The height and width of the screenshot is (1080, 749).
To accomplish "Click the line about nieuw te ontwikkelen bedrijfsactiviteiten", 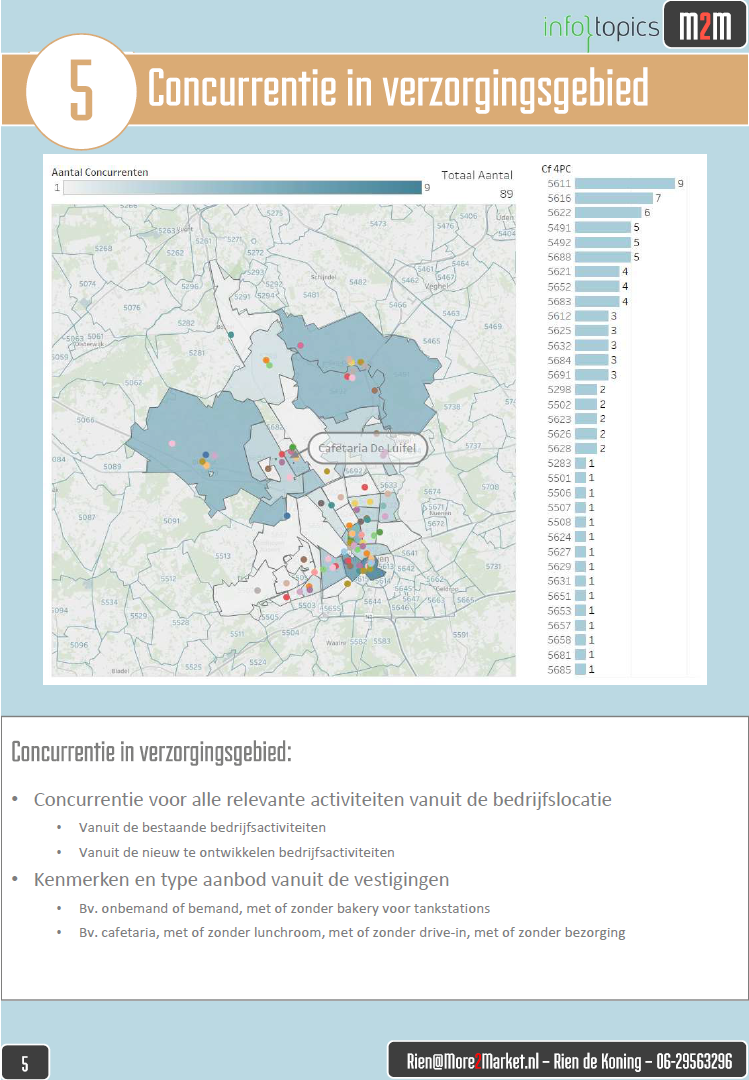I will point(236,853).
